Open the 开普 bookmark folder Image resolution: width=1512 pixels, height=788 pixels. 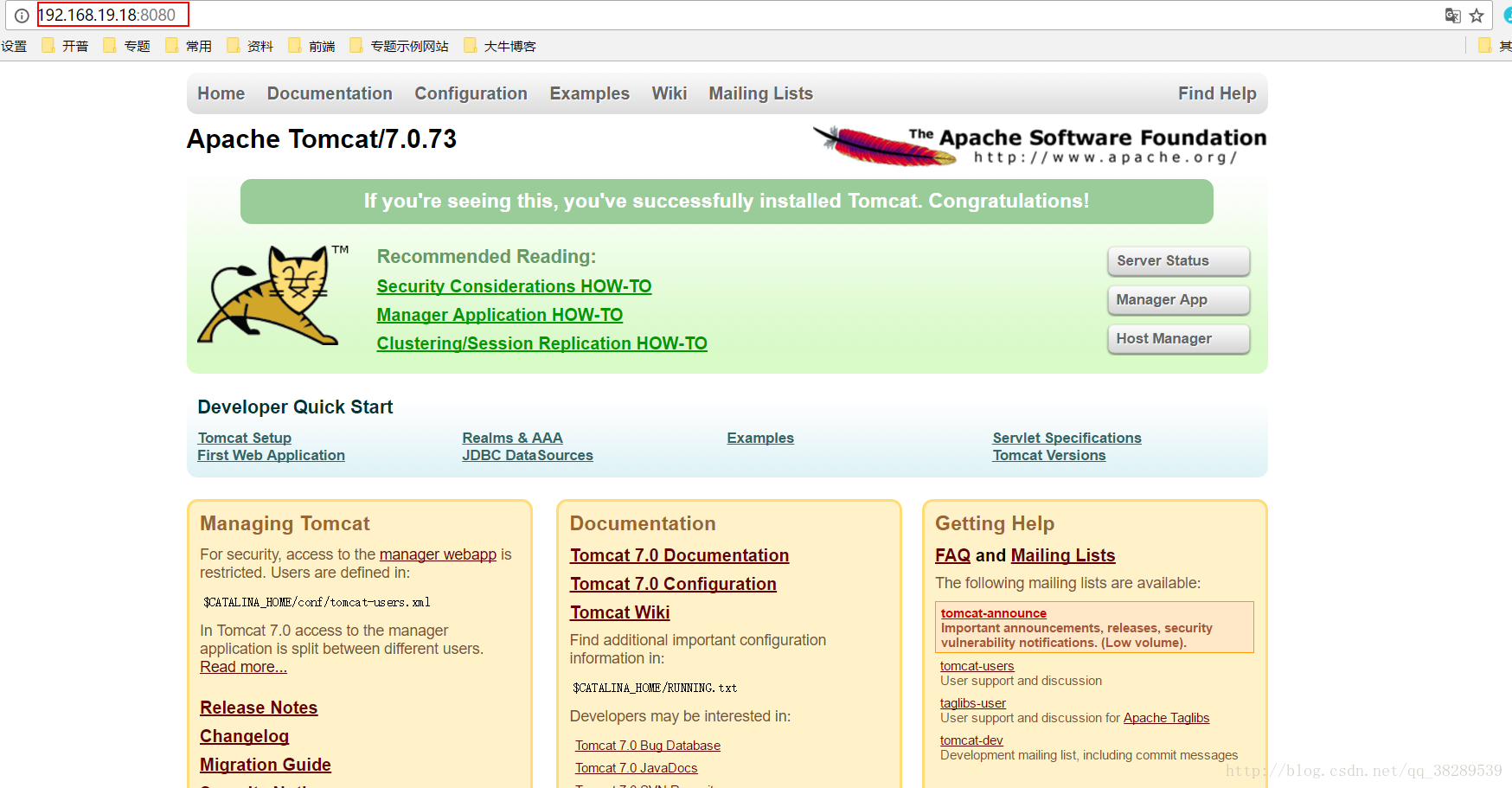point(65,46)
